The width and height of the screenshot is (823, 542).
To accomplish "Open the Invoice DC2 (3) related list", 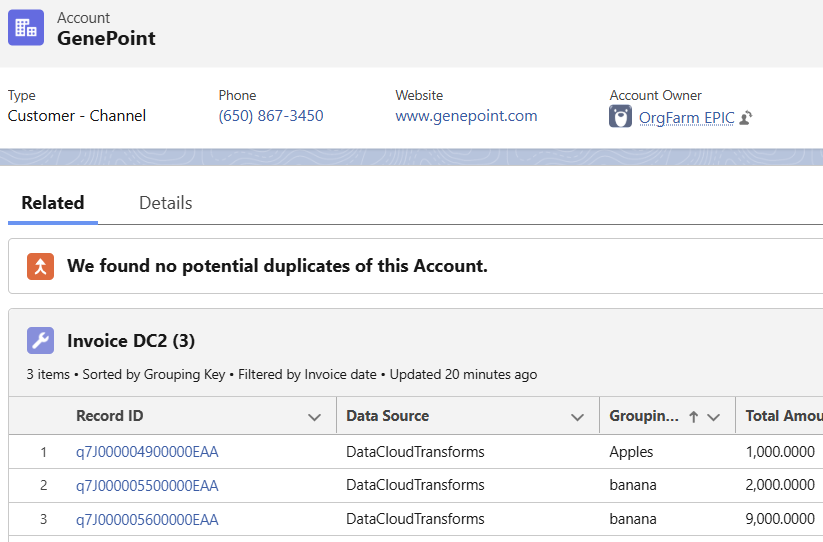I will pyautogui.click(x=131, y=341).
